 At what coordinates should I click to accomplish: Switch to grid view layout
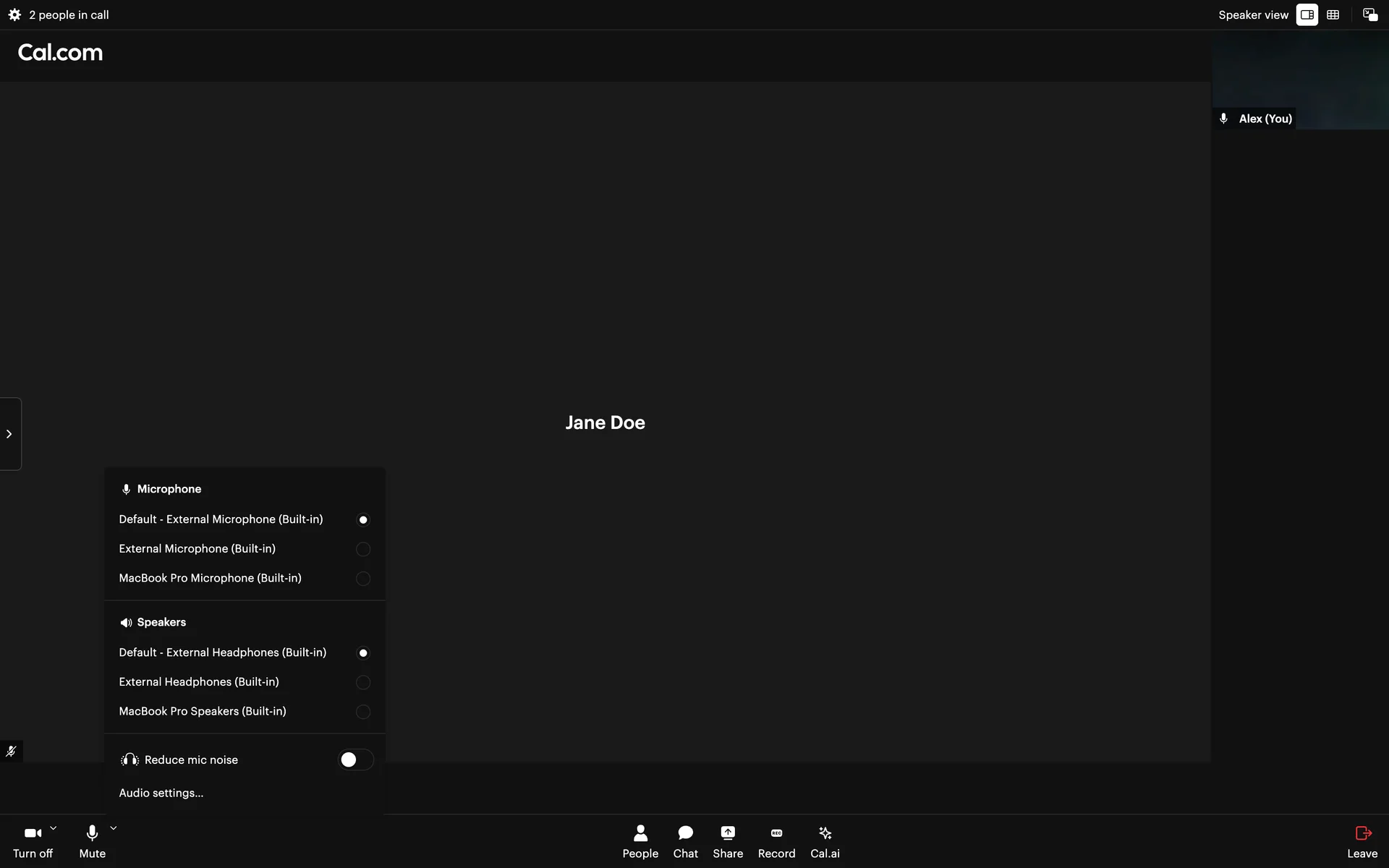point(1333,14)
